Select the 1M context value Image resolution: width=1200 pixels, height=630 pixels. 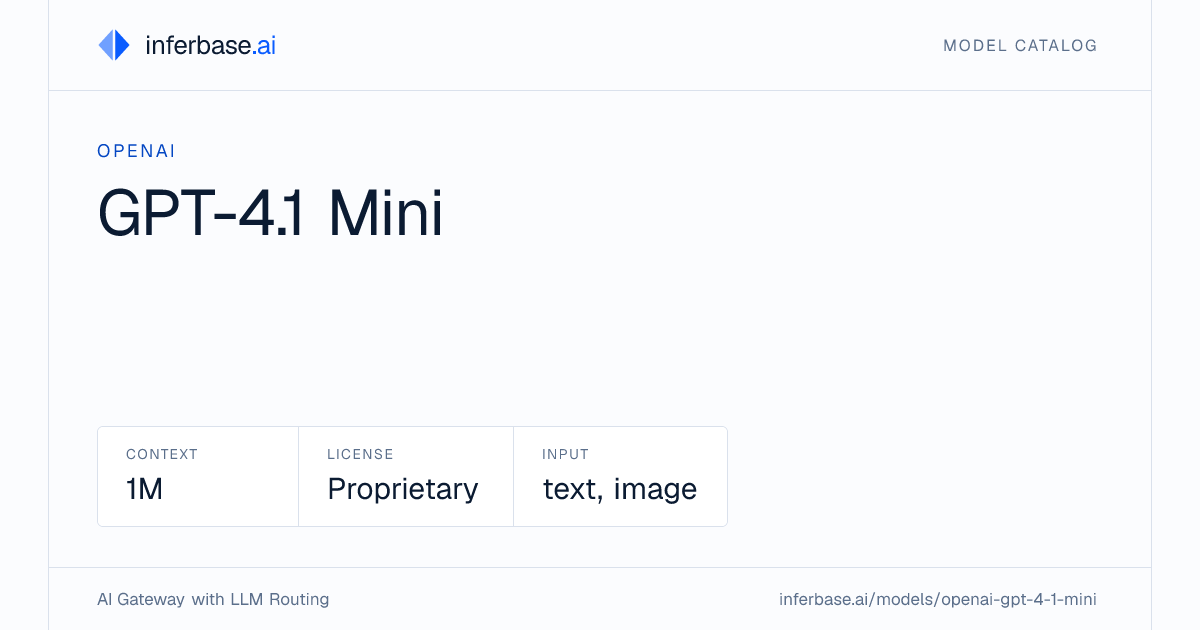click(x=145, y=489)
